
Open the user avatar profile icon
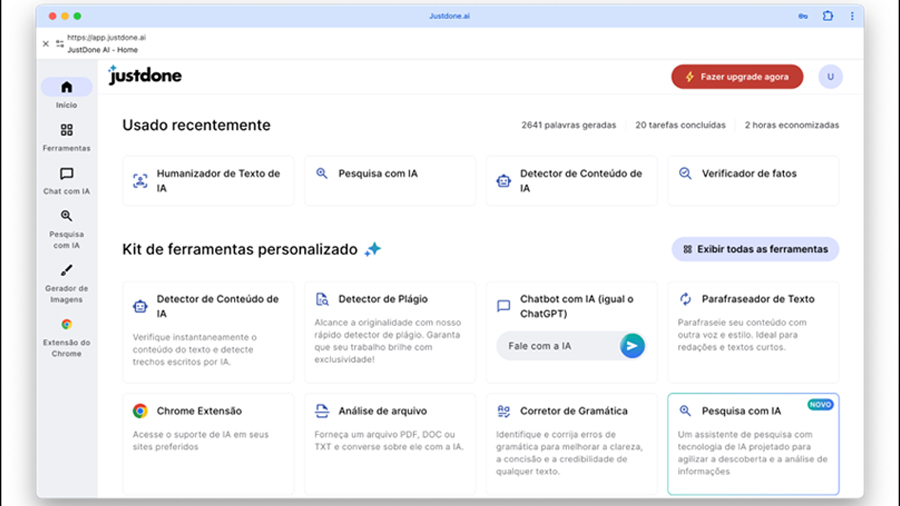coord(830,77)
